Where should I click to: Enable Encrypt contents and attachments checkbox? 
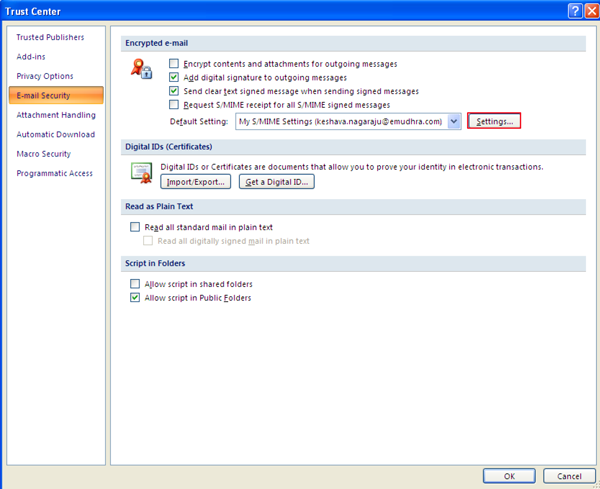coord(174,64)
